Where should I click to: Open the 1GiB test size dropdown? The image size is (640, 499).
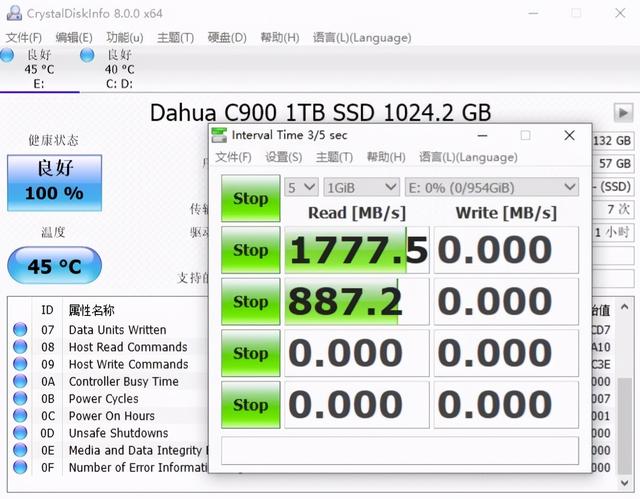tap(361, 187)
